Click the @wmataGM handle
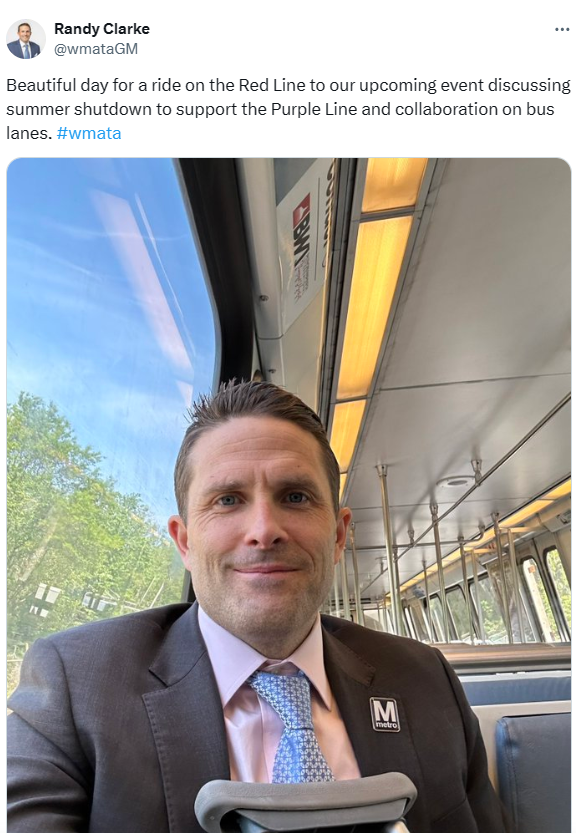The width and height of the screenshot is (576, 833). pyautogui.click(x=96, y=49)
